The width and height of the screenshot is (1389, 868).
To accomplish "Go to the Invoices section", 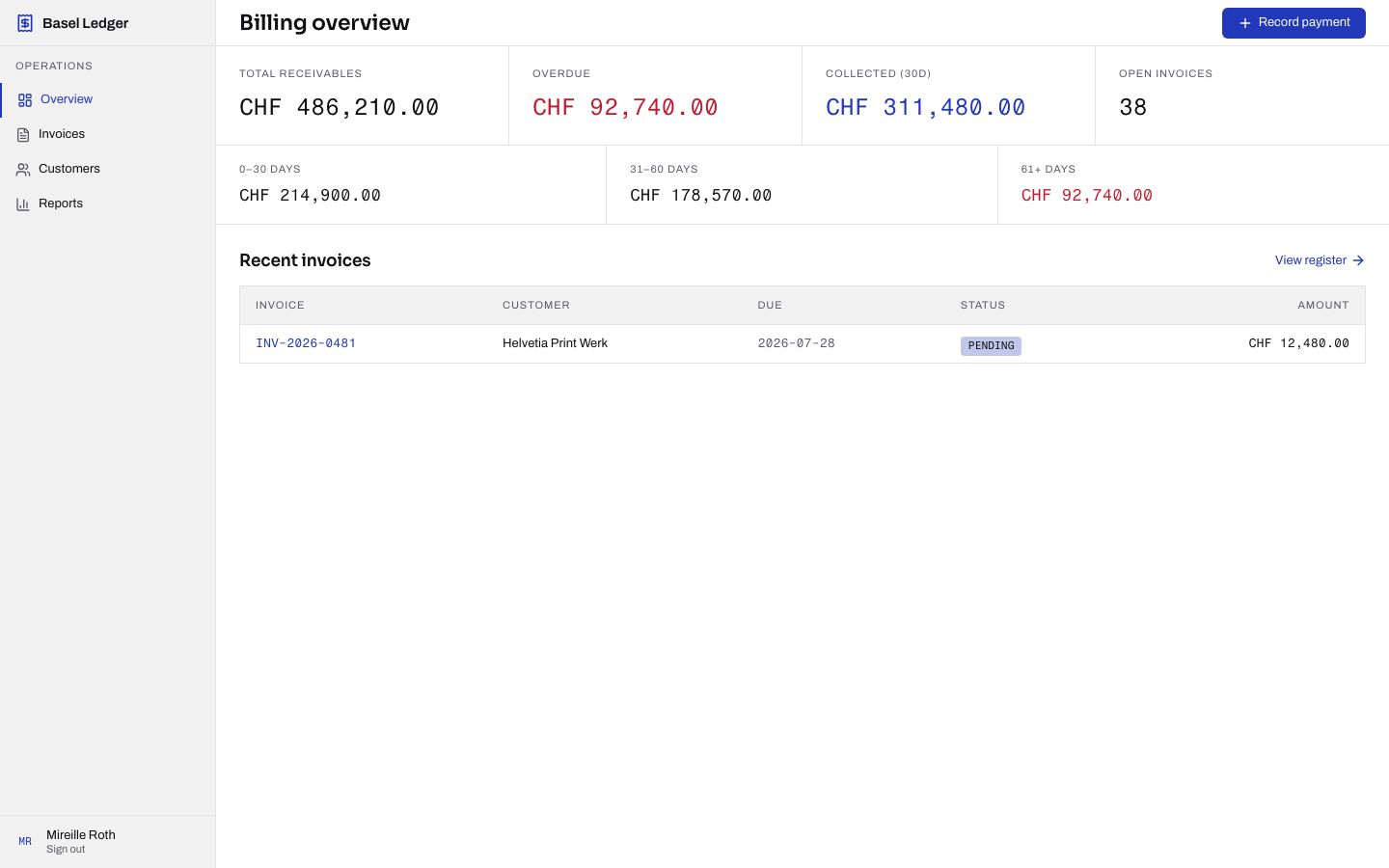I will 108,134.
